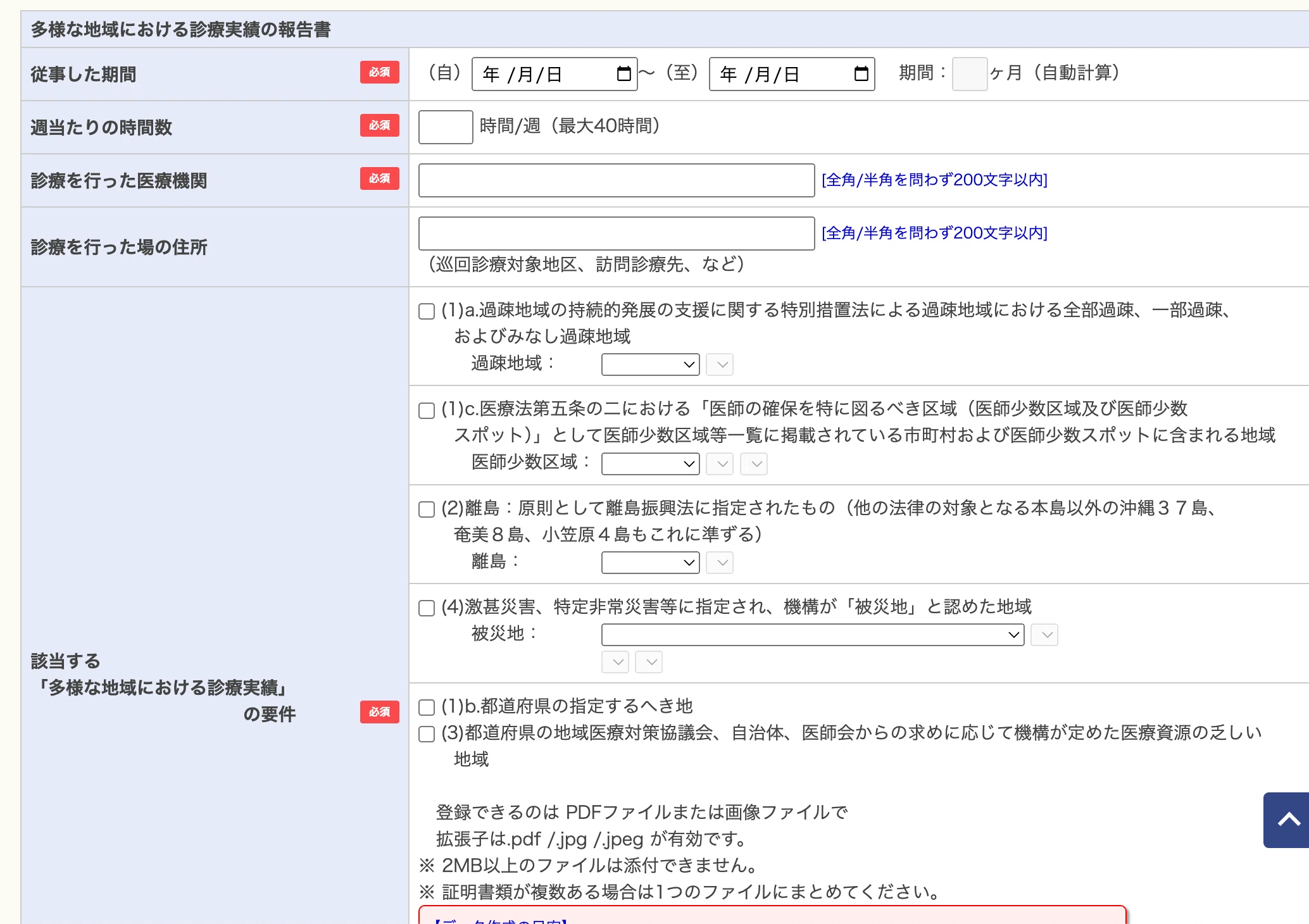The image size is (1309, 924).
Task: Click the 200文字以内 hint beside 住所 field
Action: pyautogui.click(x=934, y=234)
